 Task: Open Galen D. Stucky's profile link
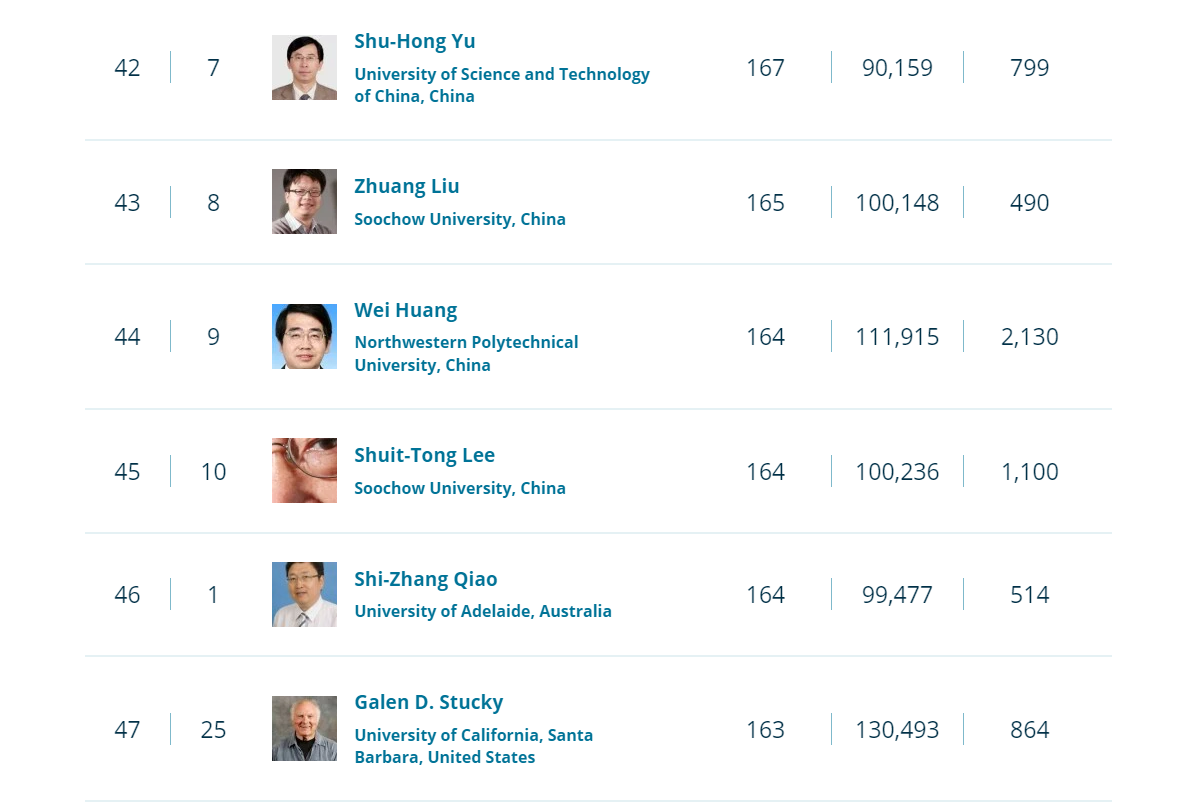tap(428, 702)
